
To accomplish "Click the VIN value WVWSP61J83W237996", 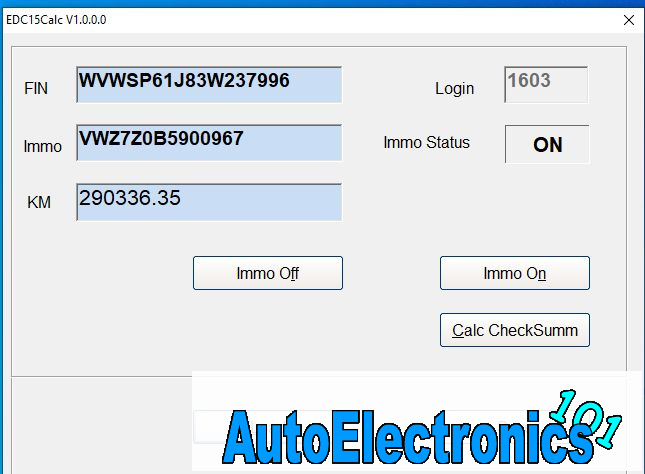I will [x=185, y=81].
